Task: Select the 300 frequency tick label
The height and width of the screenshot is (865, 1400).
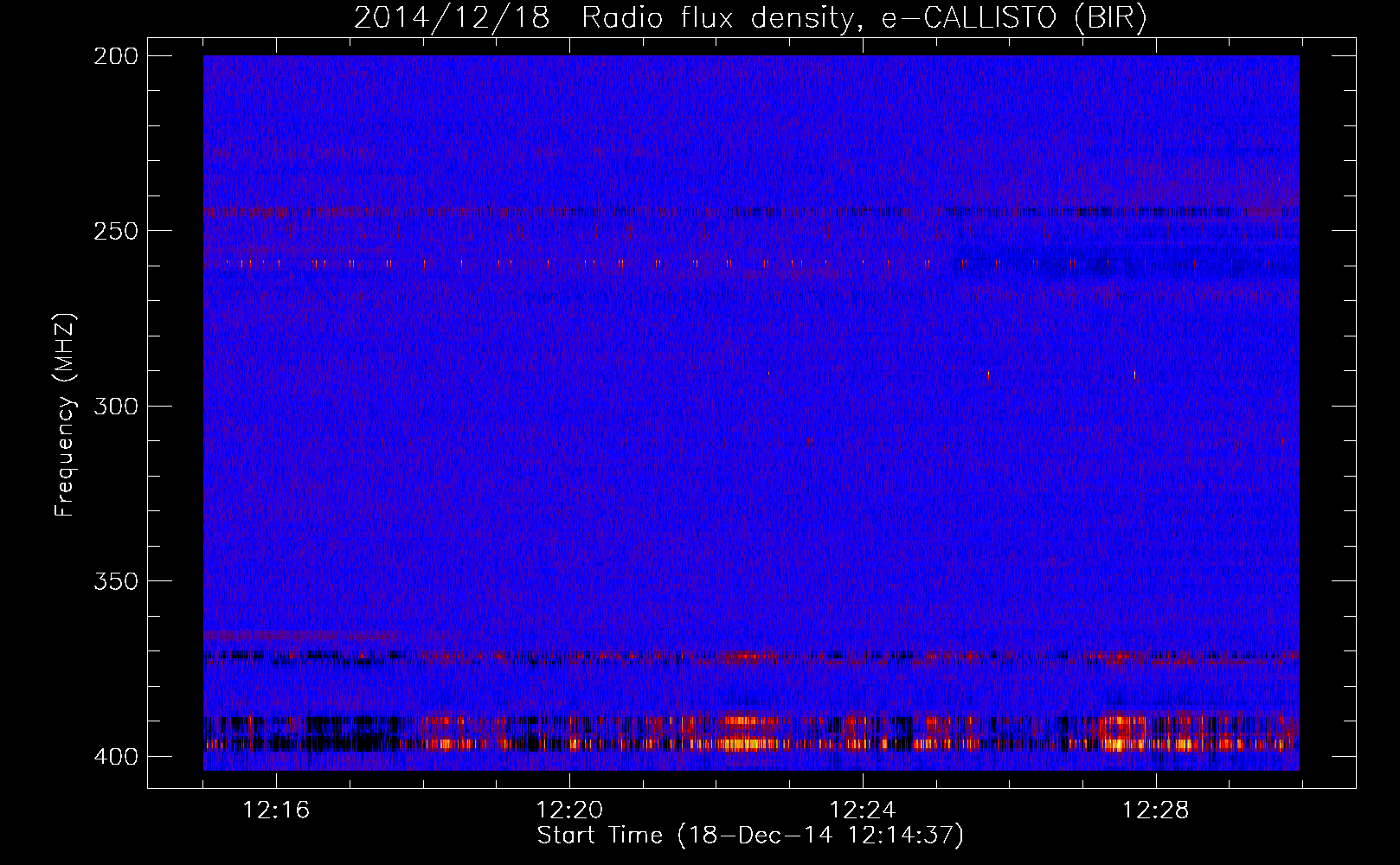Action: [115, 407]
